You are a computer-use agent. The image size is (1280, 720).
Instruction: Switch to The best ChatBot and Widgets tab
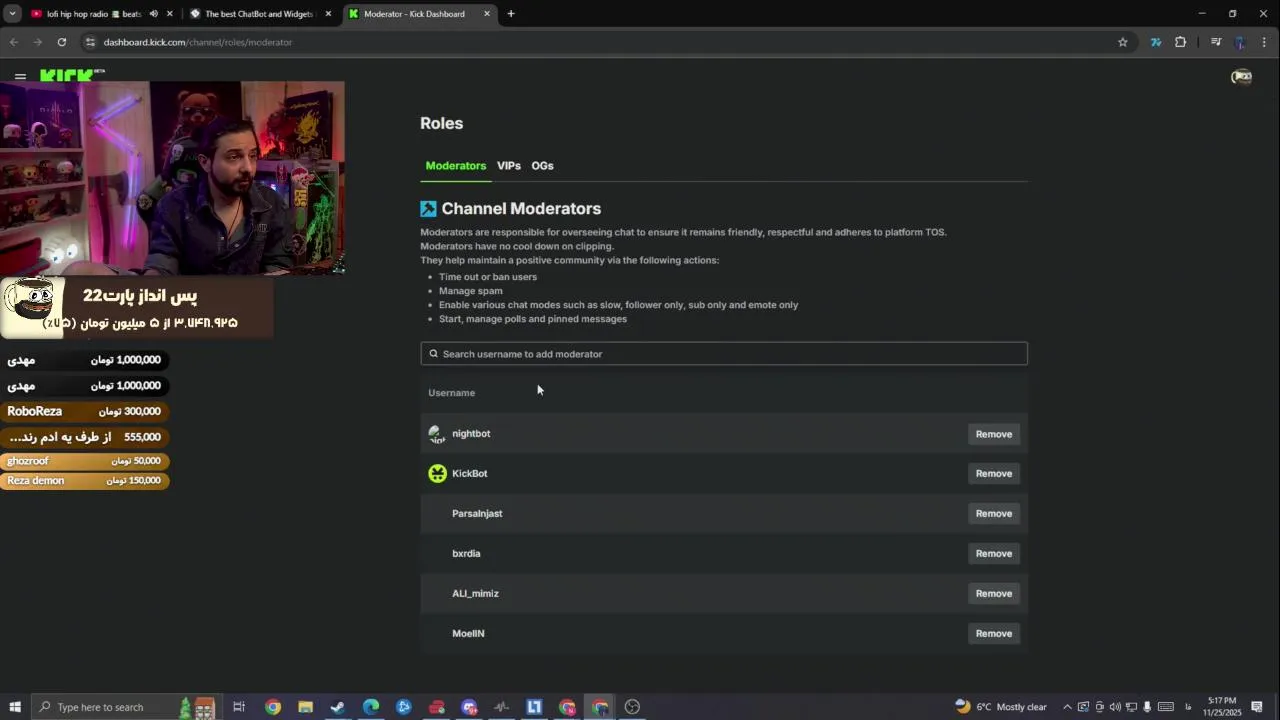[x=258, y=14]
